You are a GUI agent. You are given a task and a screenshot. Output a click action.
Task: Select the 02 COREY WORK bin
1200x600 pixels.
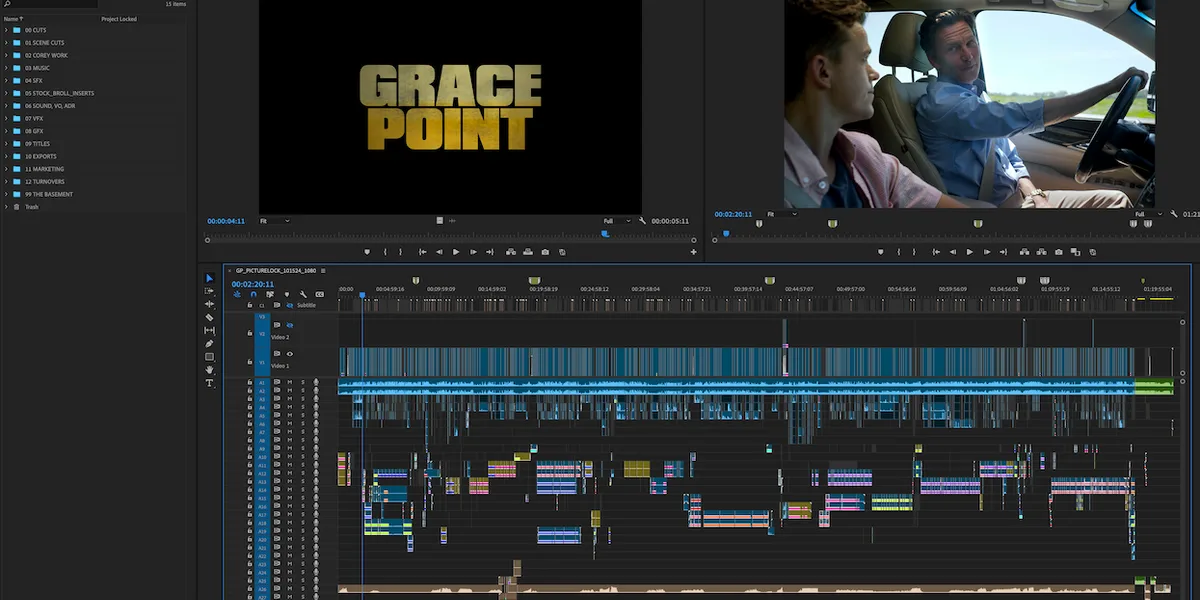click(46, 55)
